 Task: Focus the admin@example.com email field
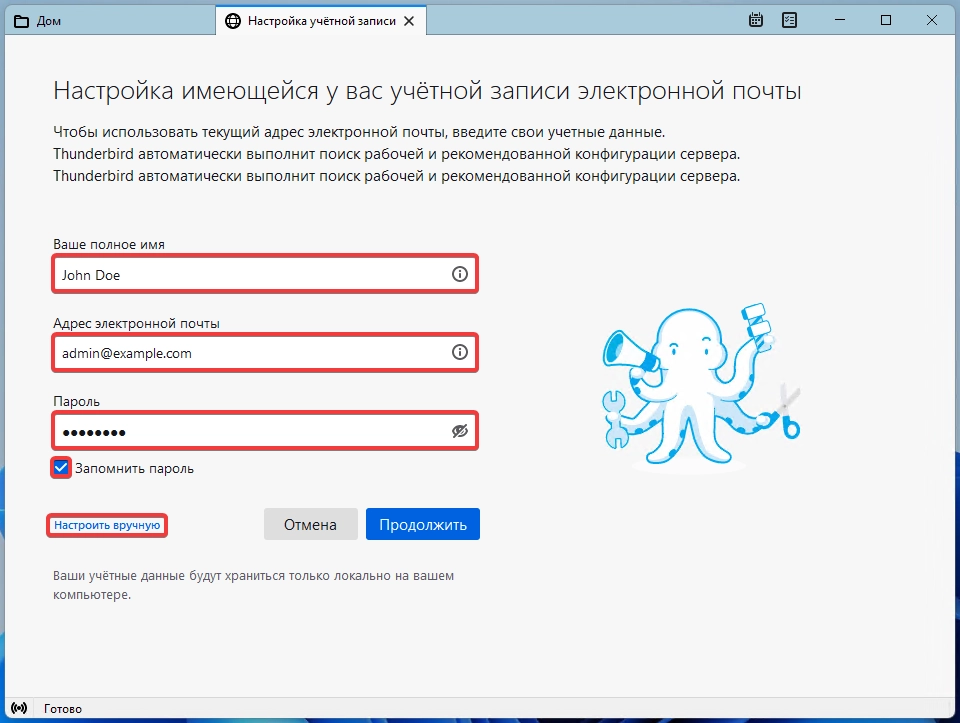[x=265, y=353]
